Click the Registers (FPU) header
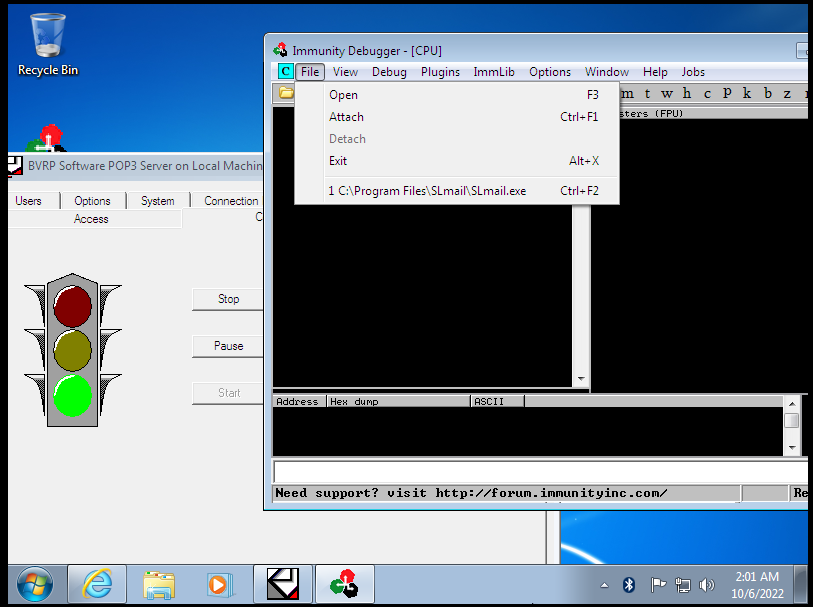This screenshot has height=607, width=813. pyautogui.click(x=713, y=113)
